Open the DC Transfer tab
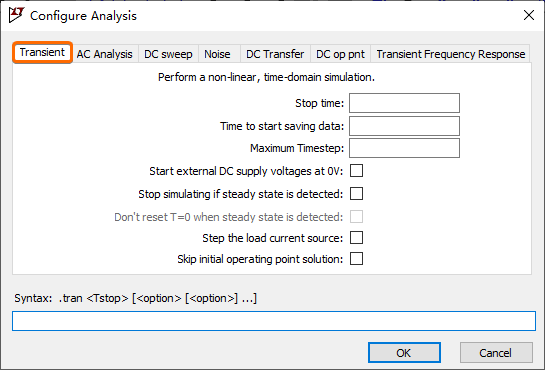545x370 pixels. tap(275, 54)
